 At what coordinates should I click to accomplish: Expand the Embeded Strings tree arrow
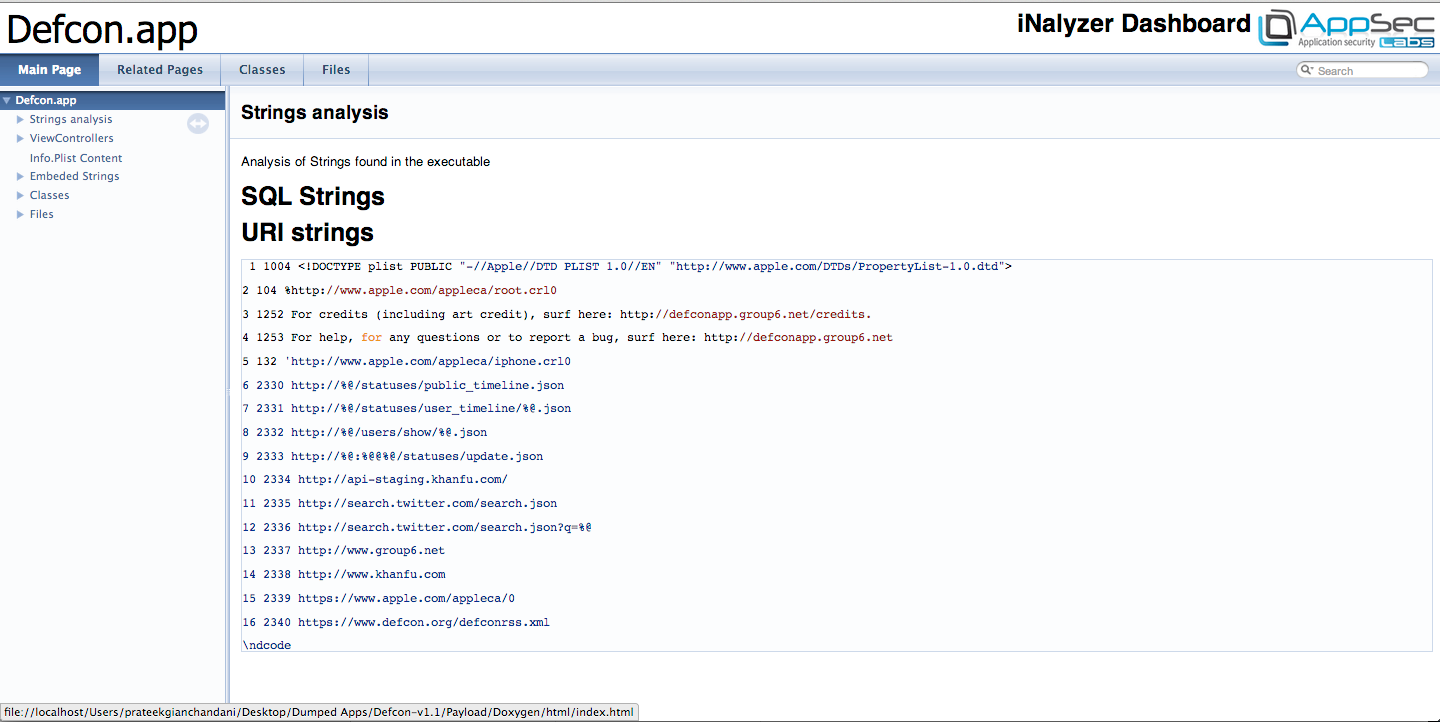(x=20, y=176)
